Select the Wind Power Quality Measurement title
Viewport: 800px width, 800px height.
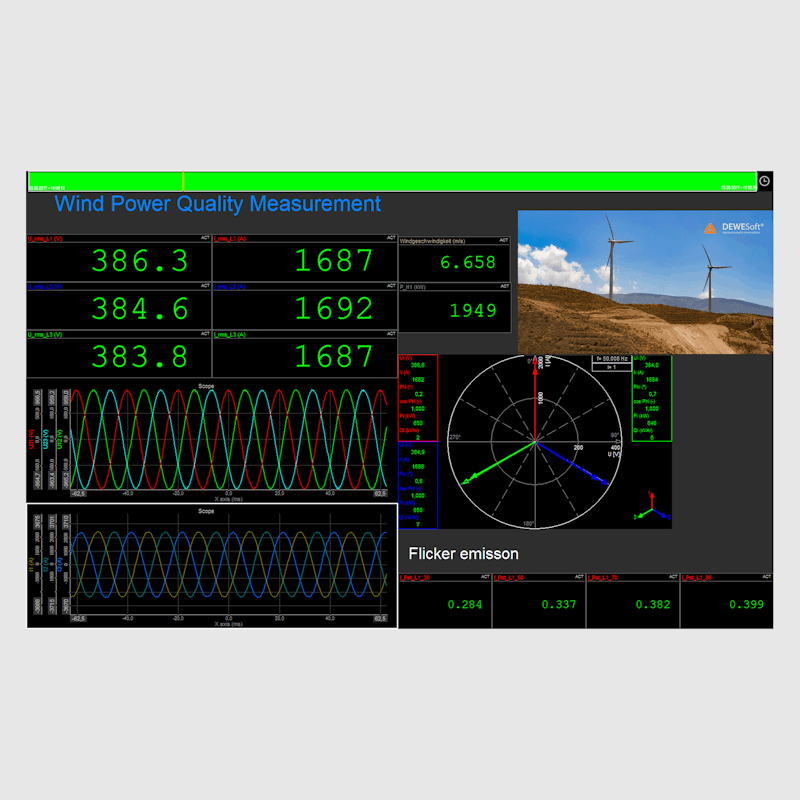218,204
